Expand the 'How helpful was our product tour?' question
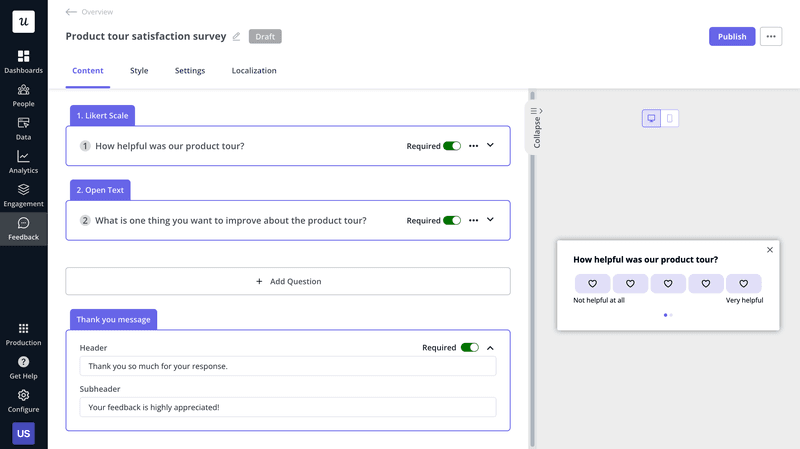The image size is (800, 449). 490,146
